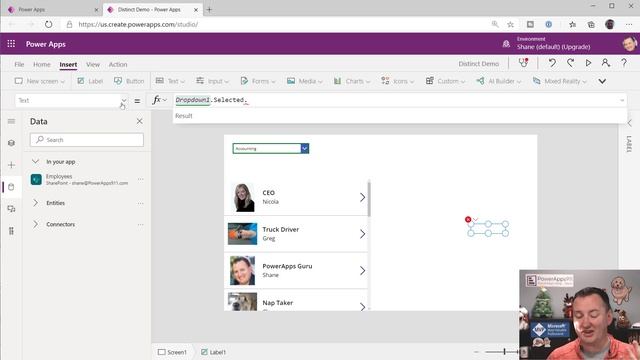Open the Forms dropdown
640x360 pixels.
[x=258, y=81]
